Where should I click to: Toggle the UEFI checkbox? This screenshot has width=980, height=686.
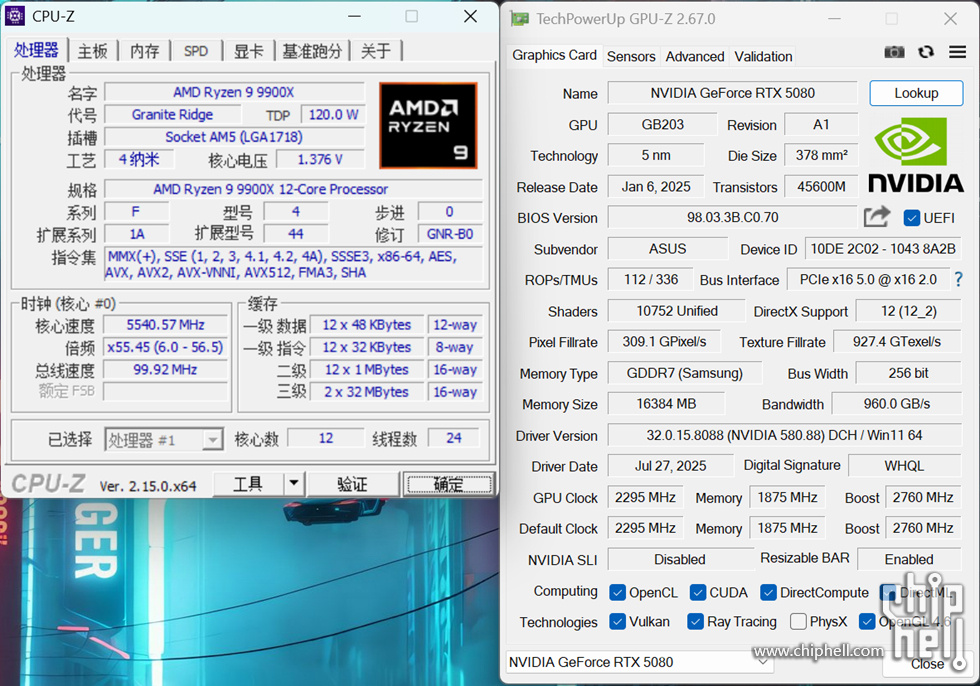coord(911,218)
